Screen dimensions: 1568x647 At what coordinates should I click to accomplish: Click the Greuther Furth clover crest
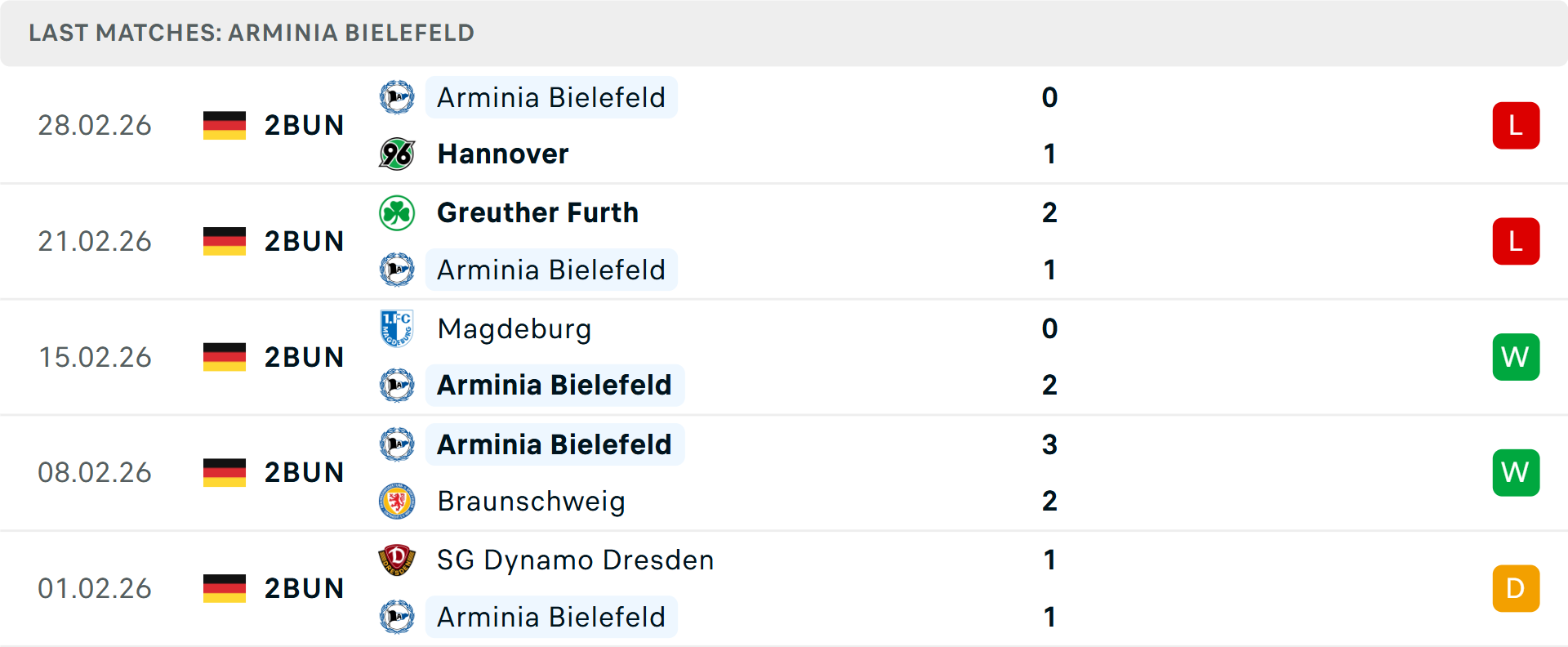pyautogui.click(x=398, y=212)
